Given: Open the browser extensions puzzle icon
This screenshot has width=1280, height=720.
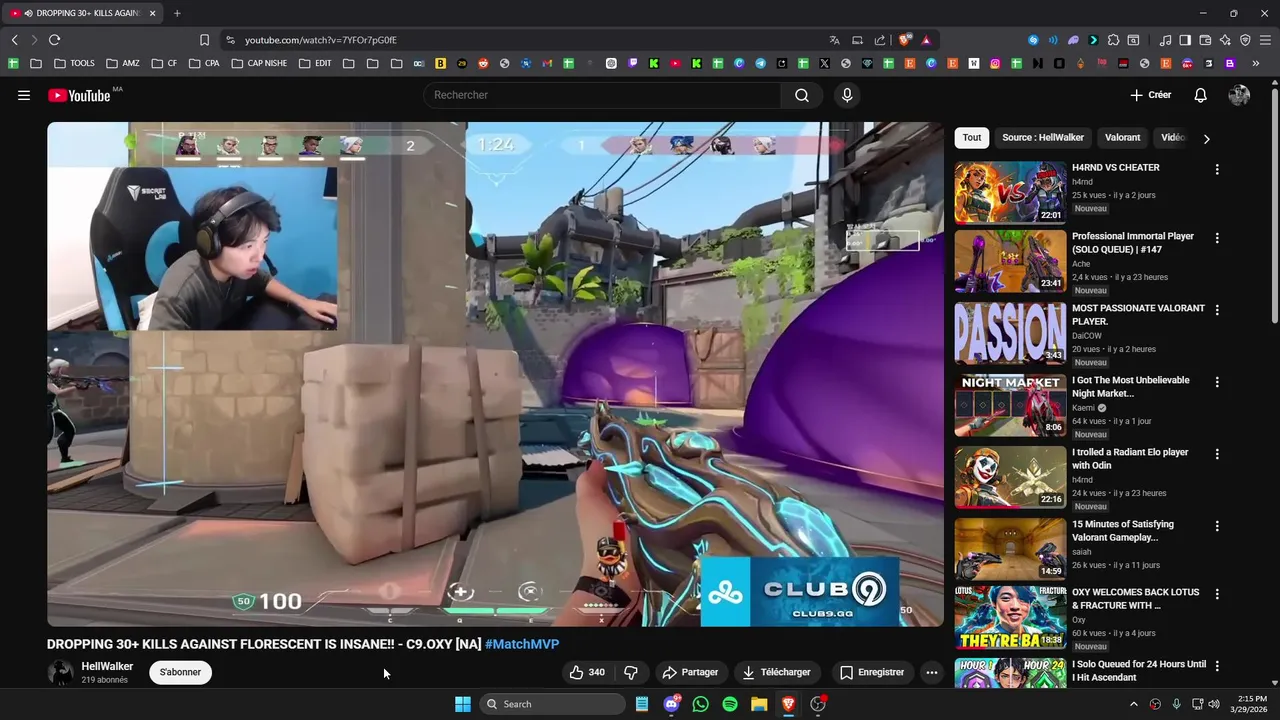Looking at the screenshot, I should click(x=1113, y=40).
